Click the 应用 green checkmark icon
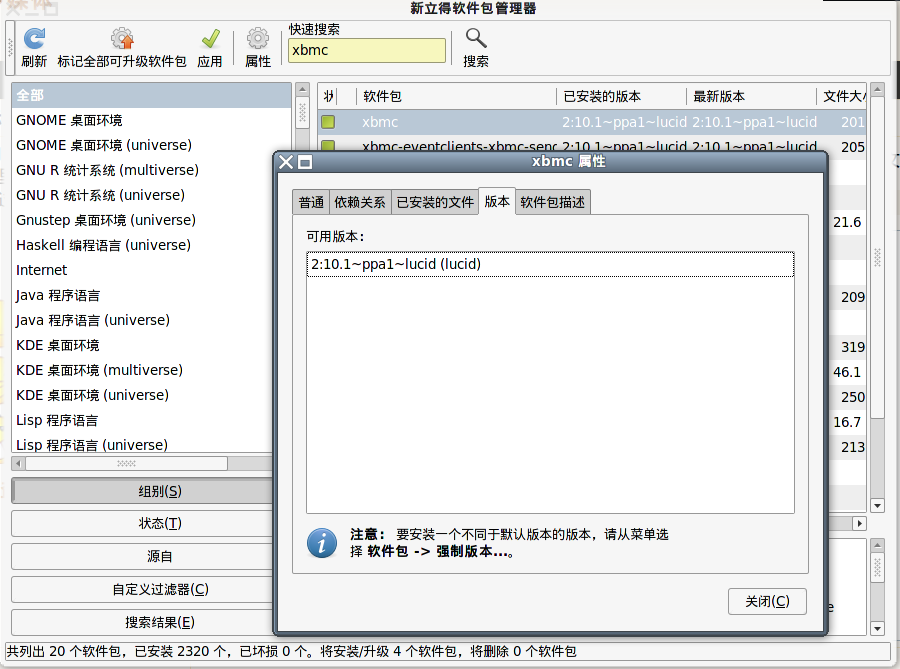The height and width of the screenshot is (669, 900). click(x=210, y=38)
